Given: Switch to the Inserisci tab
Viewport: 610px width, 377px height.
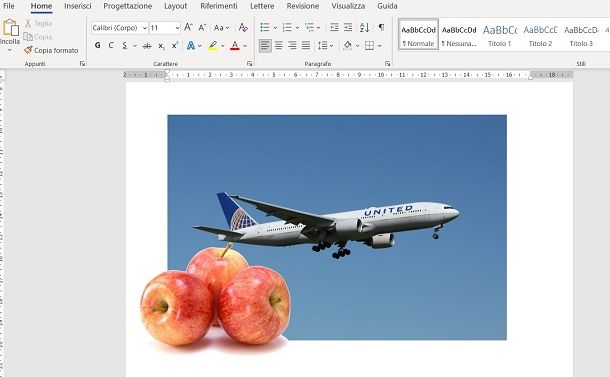Looking at the screenshot, I should tap(78, 6).
